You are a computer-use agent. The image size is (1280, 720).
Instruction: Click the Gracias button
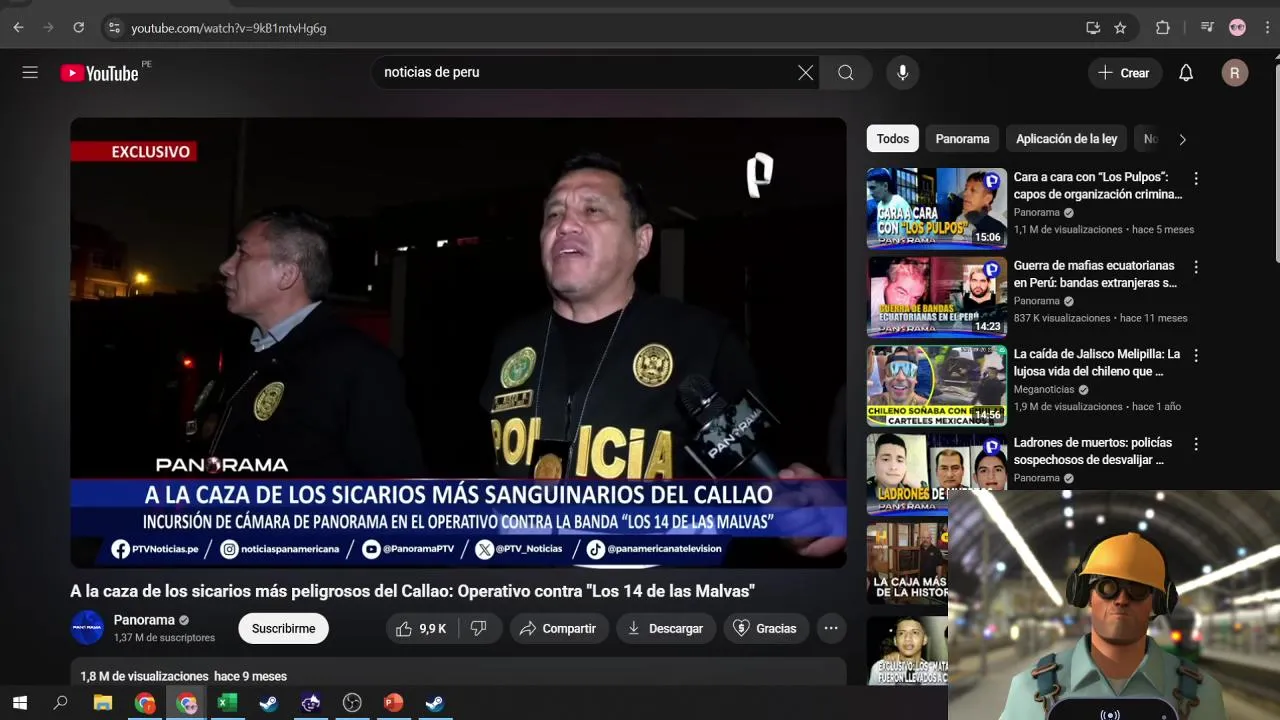[766, 629]
